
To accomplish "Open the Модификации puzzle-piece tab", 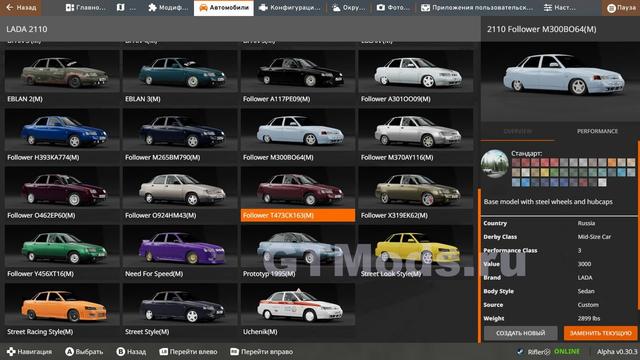I will pos(168,8).
